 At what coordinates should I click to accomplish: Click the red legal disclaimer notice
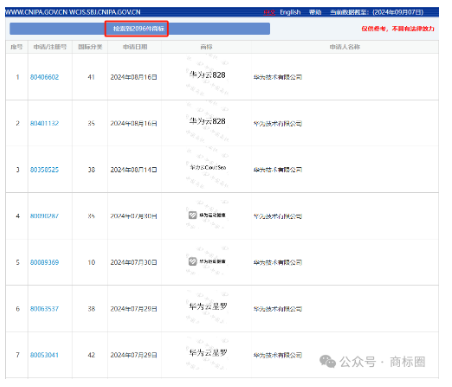[x=398, y=29]
